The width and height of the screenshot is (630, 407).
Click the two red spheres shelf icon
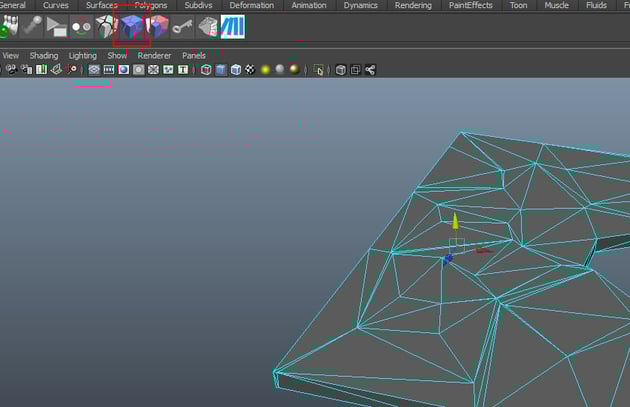81,27
